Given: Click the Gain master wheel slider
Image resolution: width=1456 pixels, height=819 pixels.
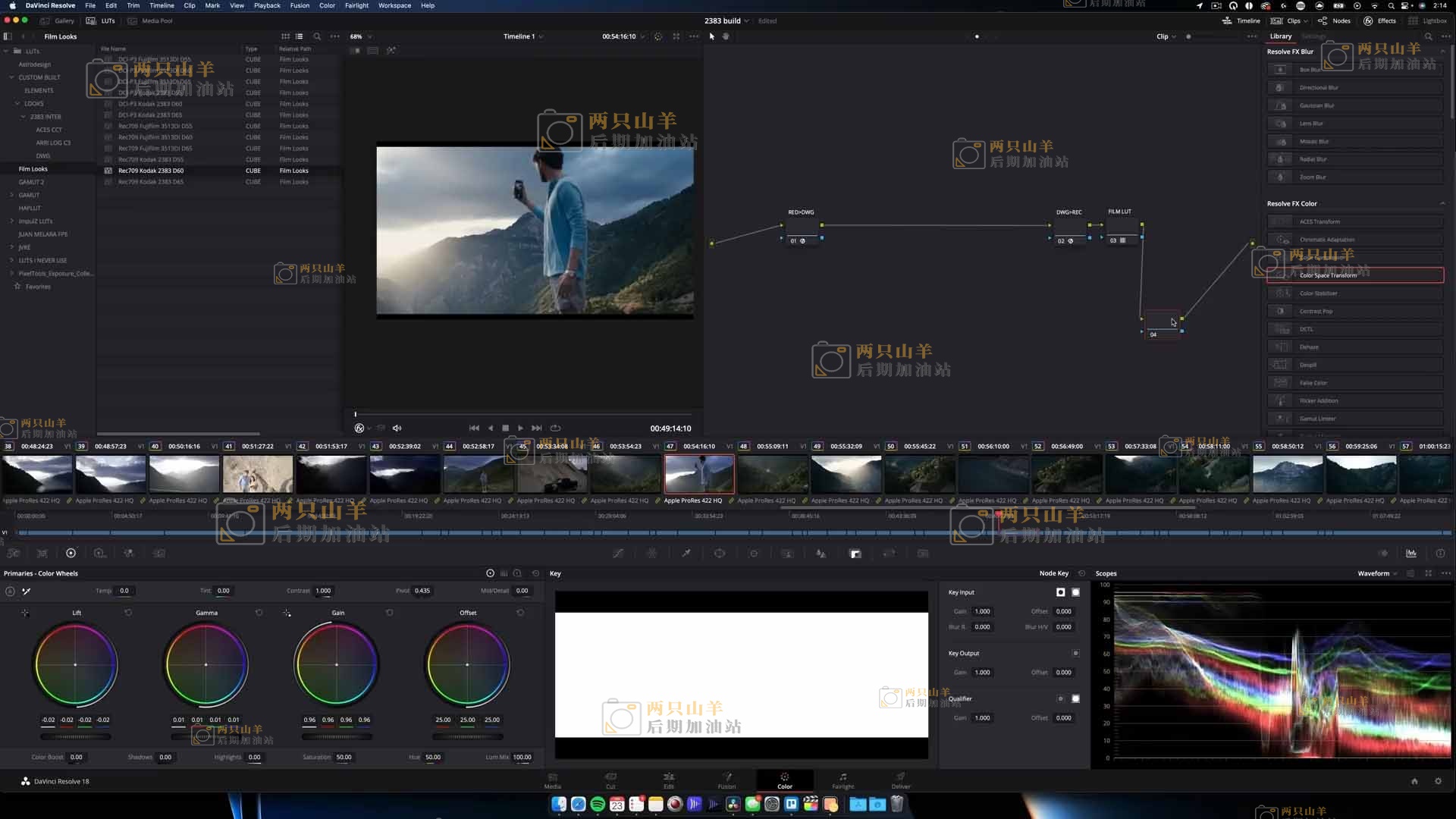Looking at the screenshot, I should point(337,736).
